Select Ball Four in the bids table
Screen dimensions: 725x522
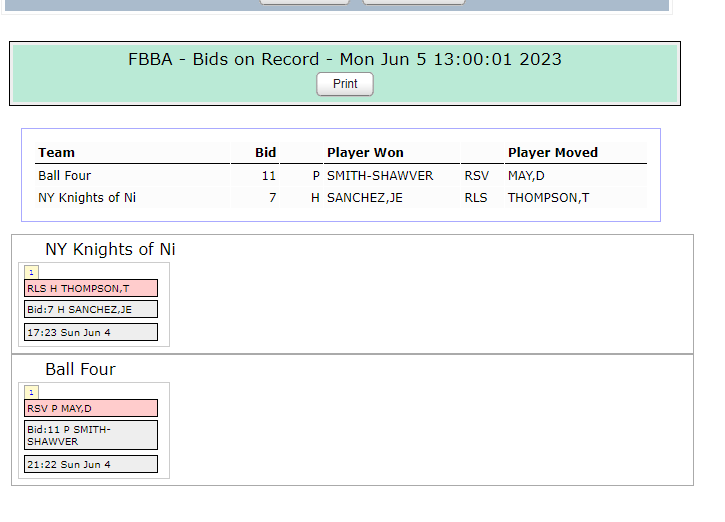coord(65,176)
